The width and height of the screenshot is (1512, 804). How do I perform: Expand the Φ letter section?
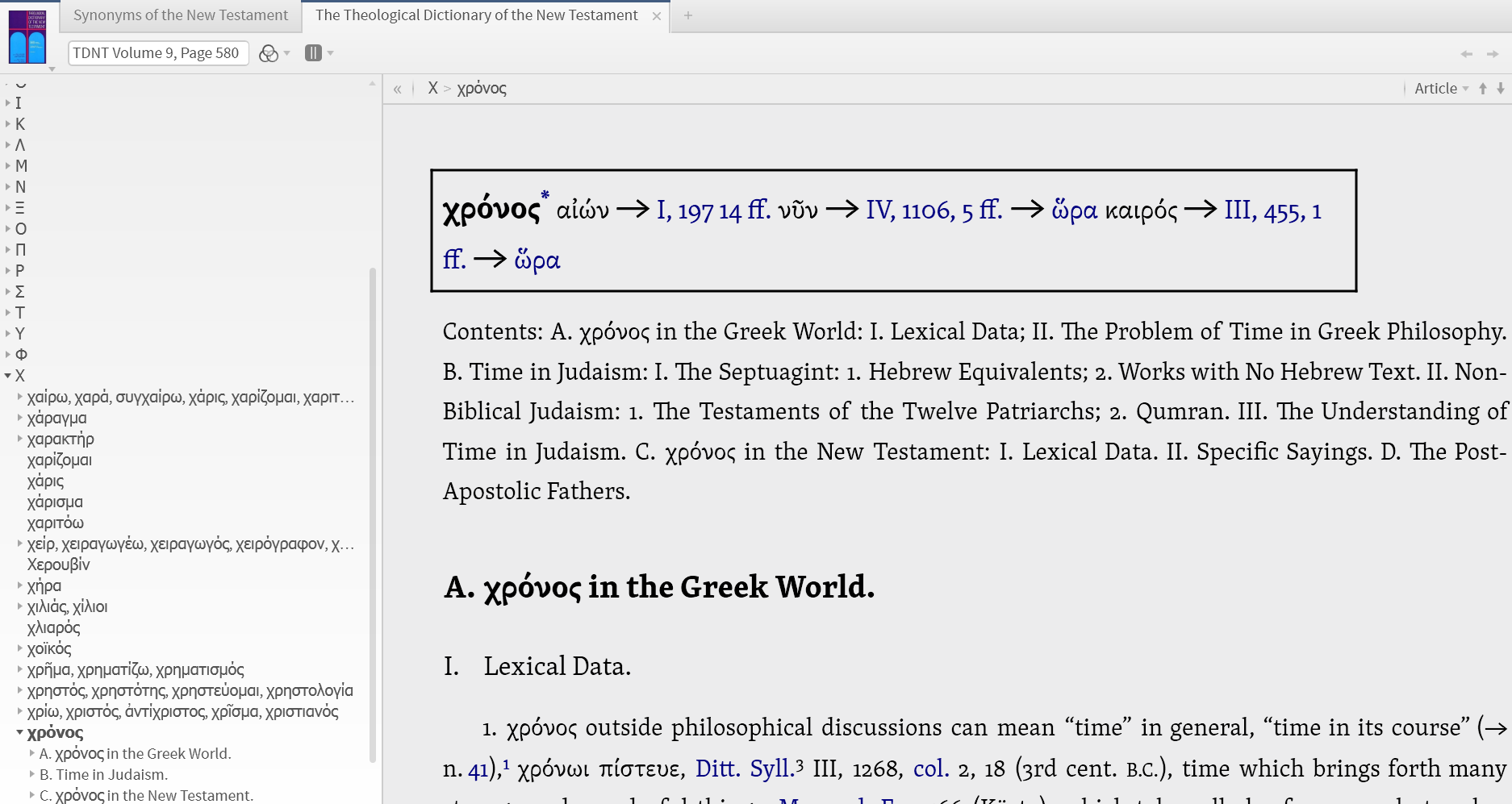point(8,355)
